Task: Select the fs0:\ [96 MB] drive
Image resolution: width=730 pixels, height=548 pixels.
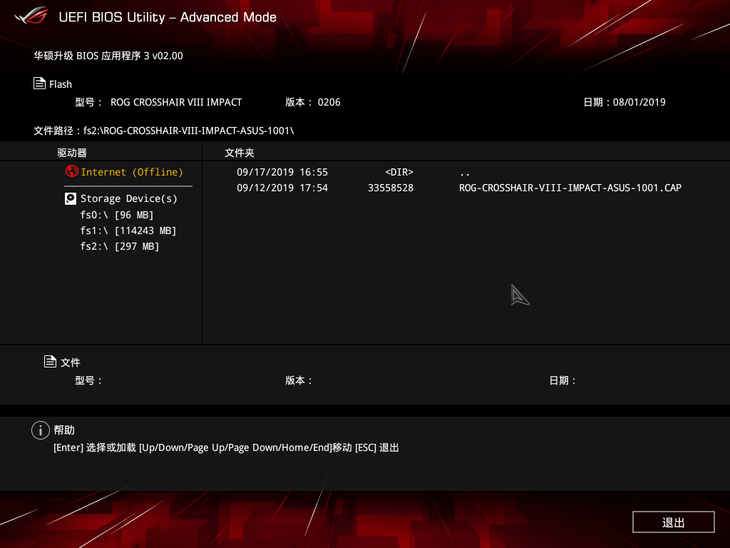Action: [x=116, y=215]
